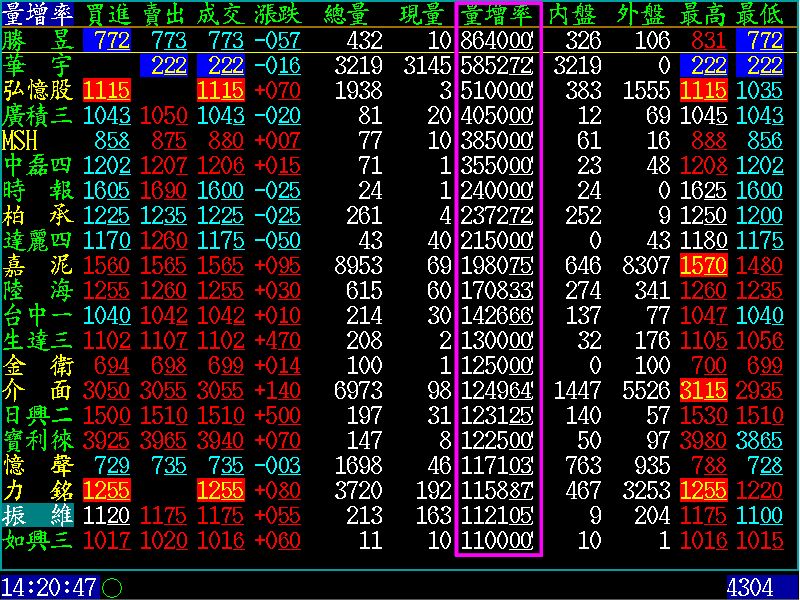Select the MSH stock name

pyautogui.click(x=20, y=140)
